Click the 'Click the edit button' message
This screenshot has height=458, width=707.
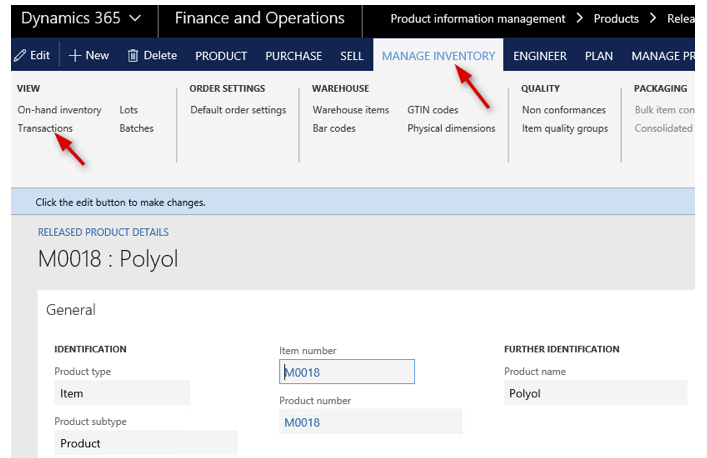pos(120,202)
